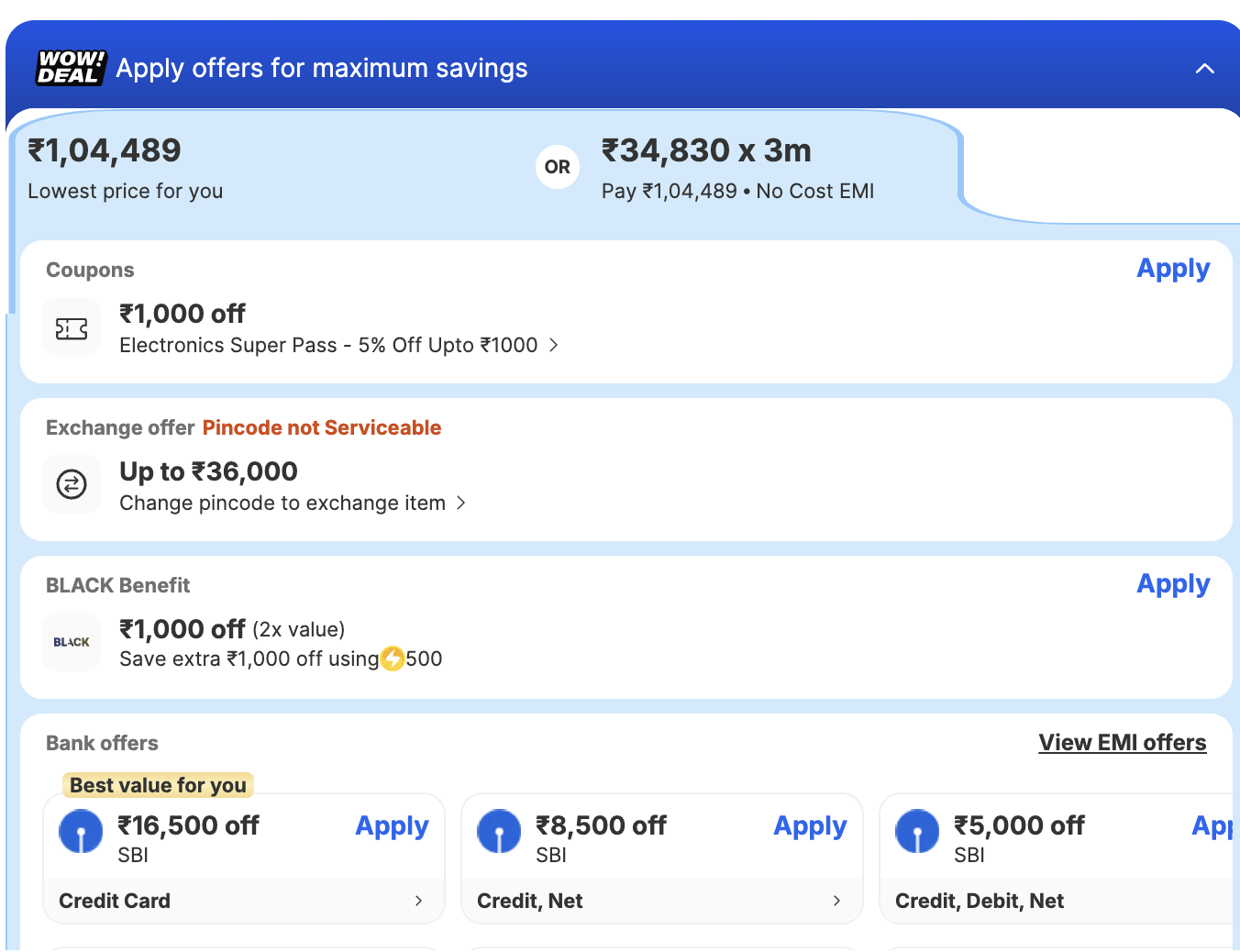This screenshot has height=952, width=1240.
Task: Apply ₹16,500 off SBI bank offer
Action: pyautogui.click(x=392, y=826)
